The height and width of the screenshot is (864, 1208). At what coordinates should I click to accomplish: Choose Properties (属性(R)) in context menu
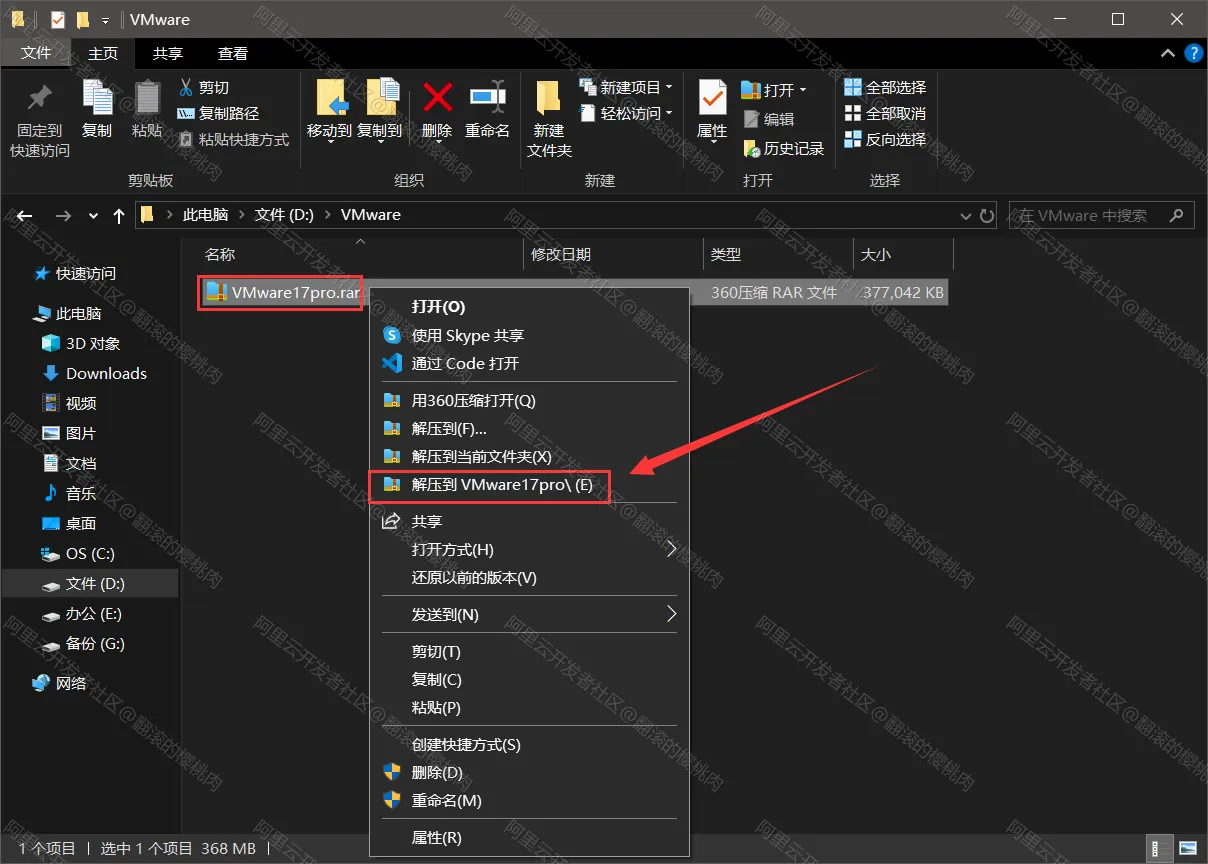(x=530, y=838)
